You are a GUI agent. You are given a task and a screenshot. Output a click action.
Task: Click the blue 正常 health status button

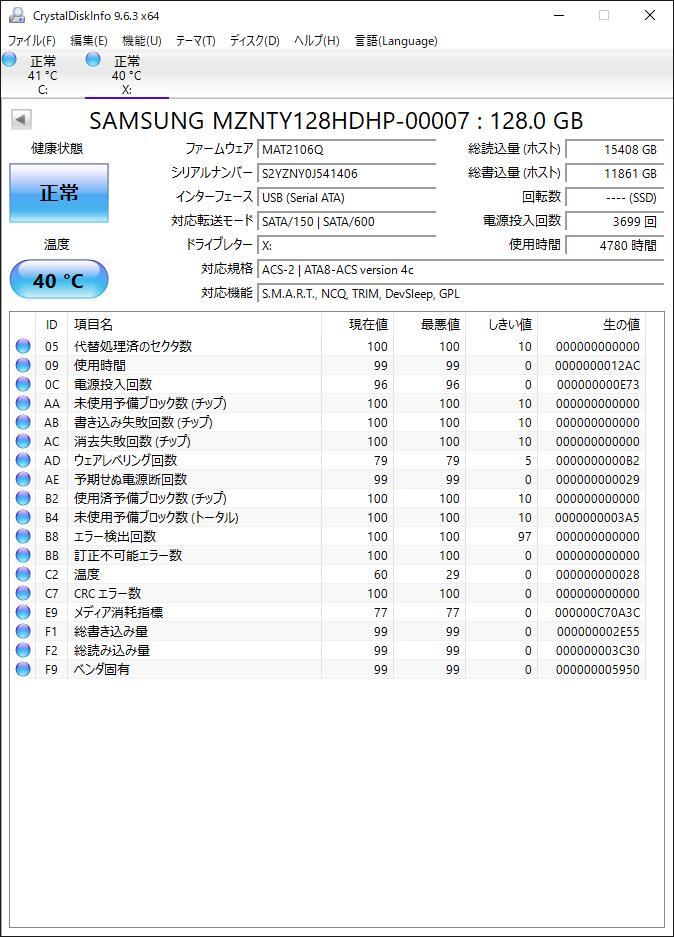(x=59, y=193)
